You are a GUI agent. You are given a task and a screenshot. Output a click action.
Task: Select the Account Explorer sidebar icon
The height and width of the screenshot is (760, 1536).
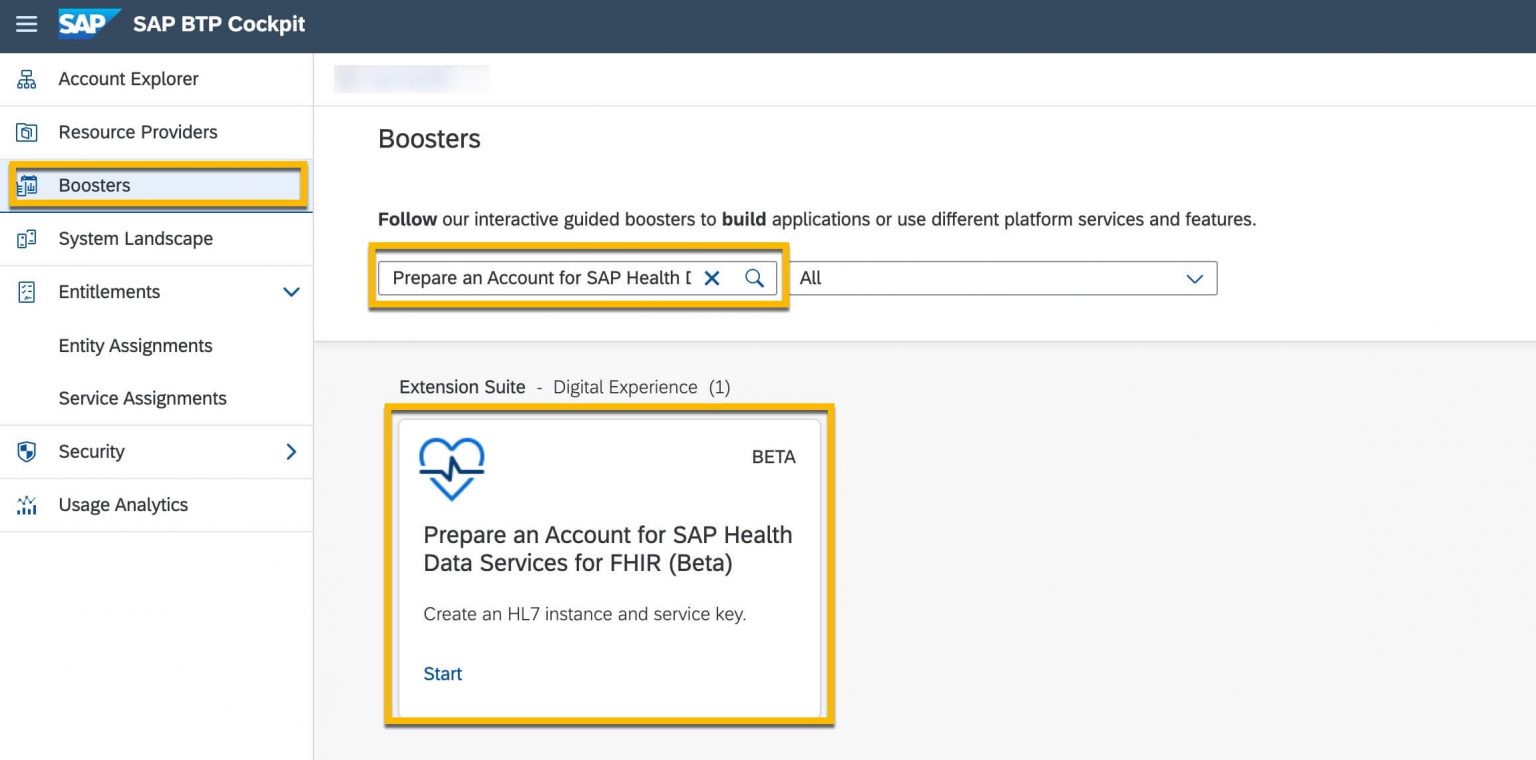(x=26, y=79)
